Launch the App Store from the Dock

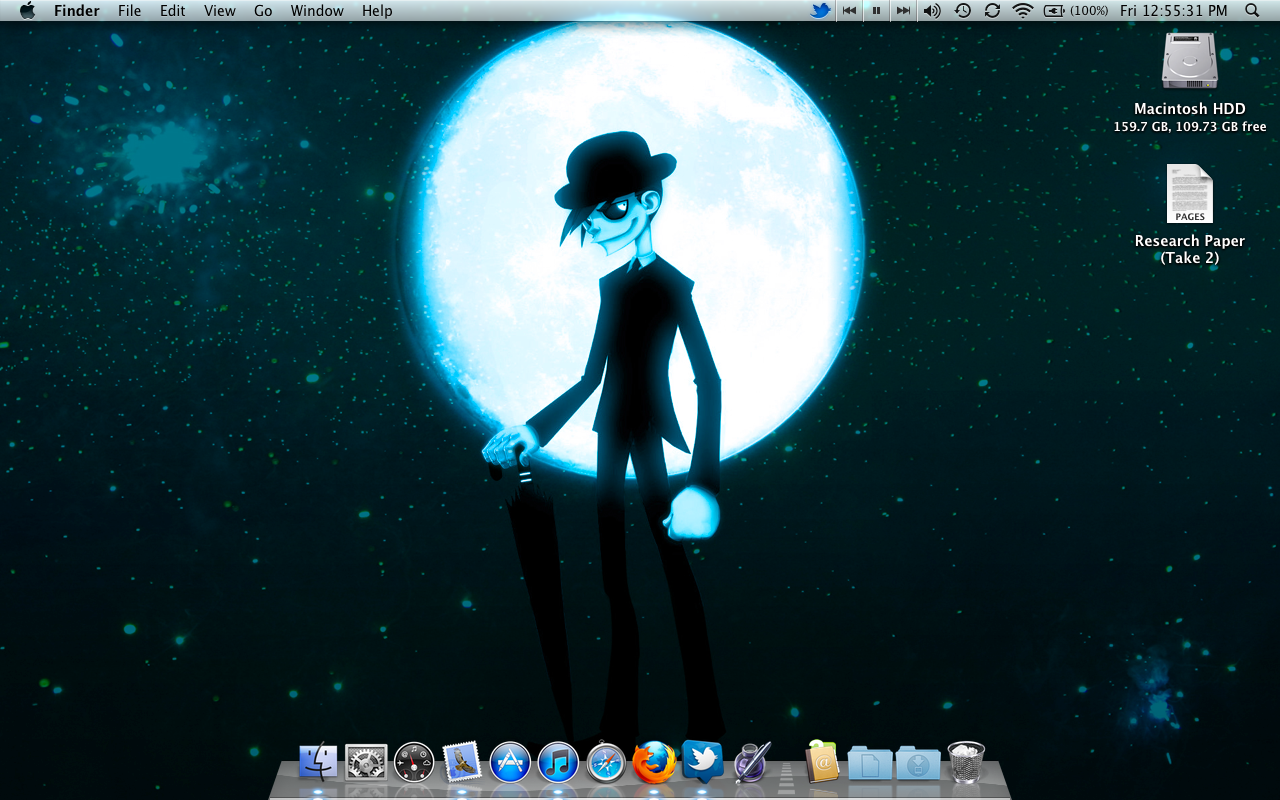(x=510, y=762)
